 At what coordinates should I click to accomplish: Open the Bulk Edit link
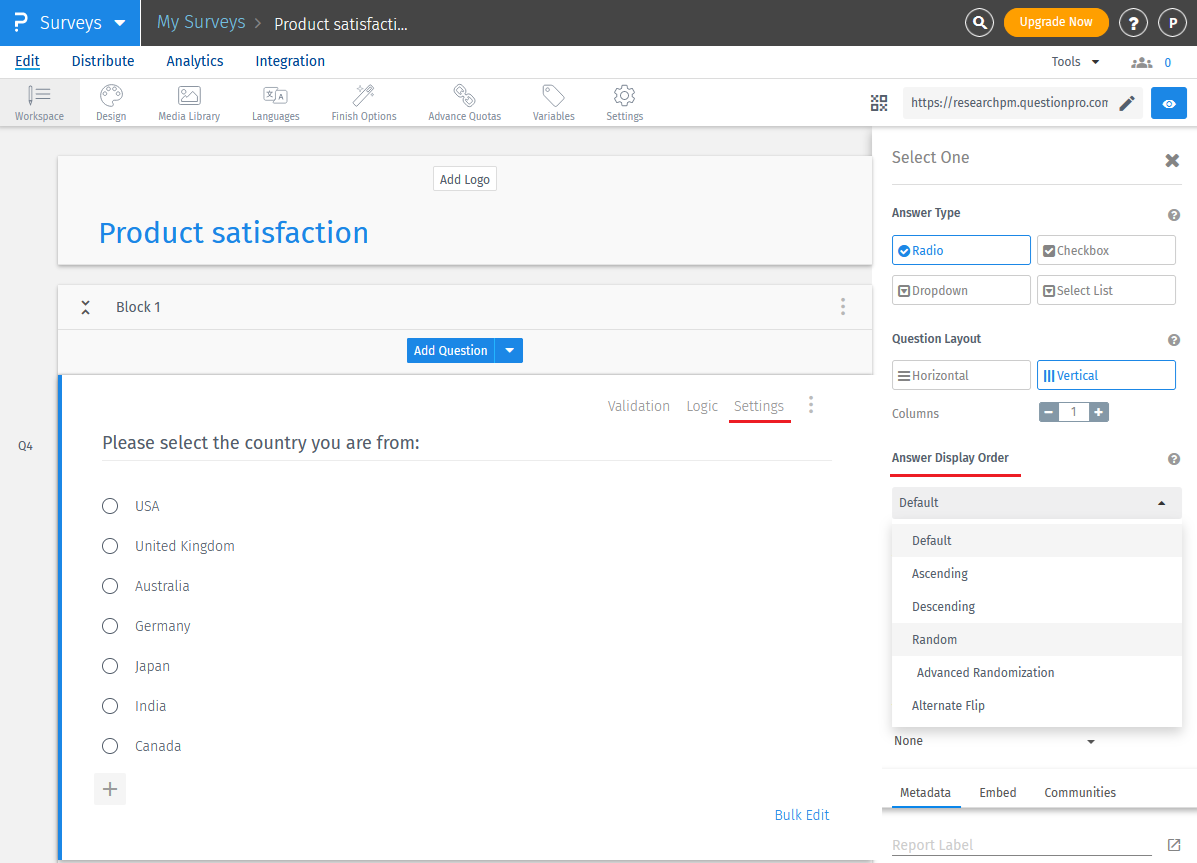[801, 815]
